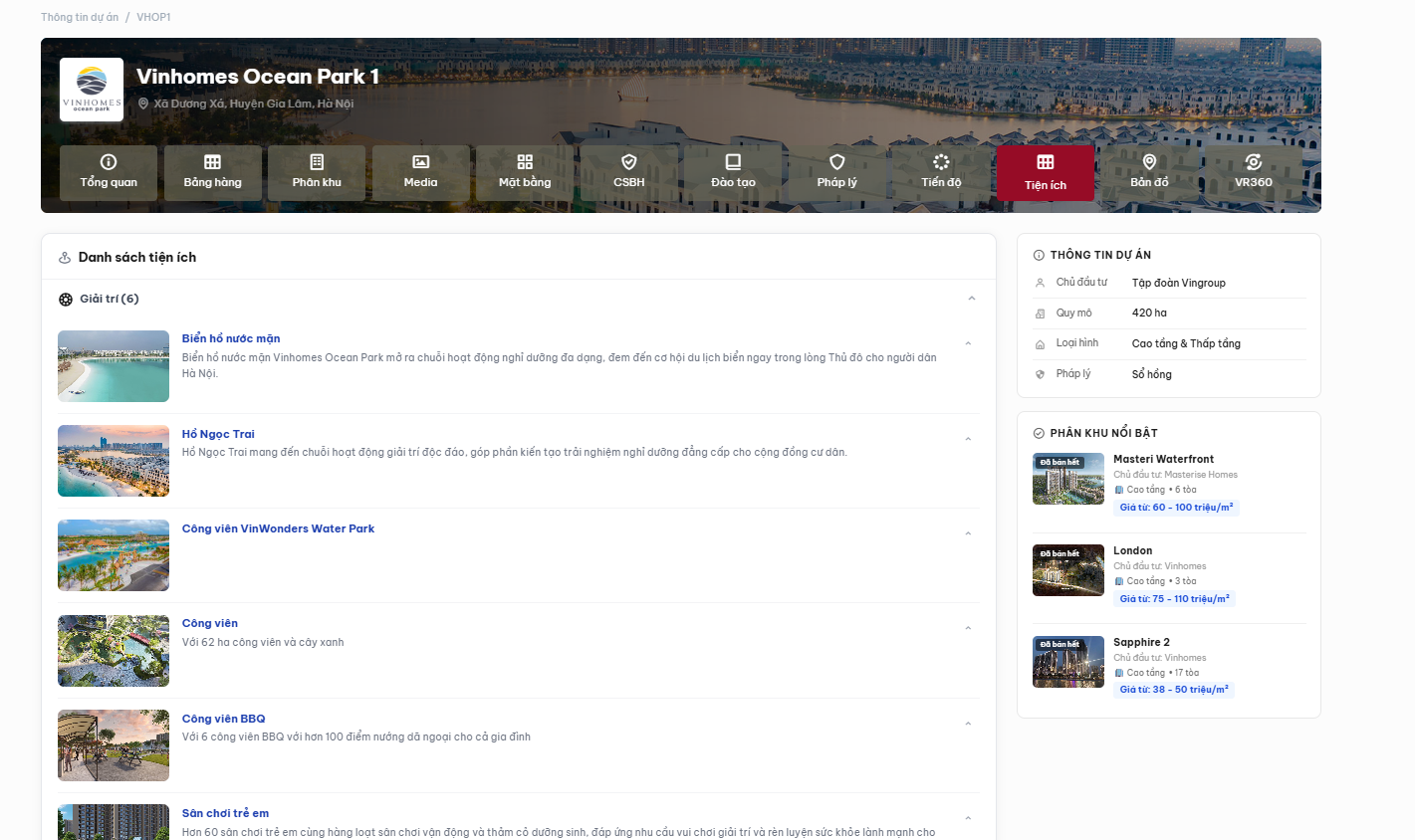Go to the Media tab
1415x840 pixels.
pos(421,173)
